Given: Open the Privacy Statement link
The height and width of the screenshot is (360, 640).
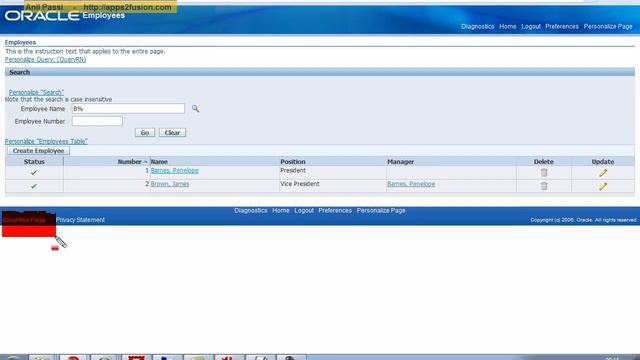Looking at the screenshot, I should coord(80,220).
